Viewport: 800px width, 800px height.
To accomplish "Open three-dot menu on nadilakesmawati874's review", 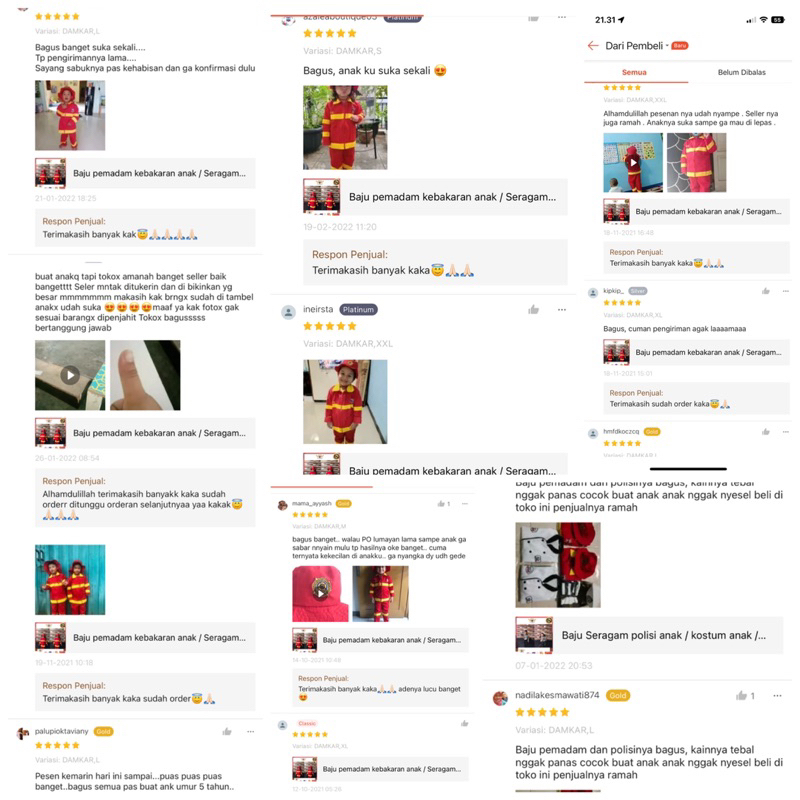I will pyautogui.click(x=777, y=695).
